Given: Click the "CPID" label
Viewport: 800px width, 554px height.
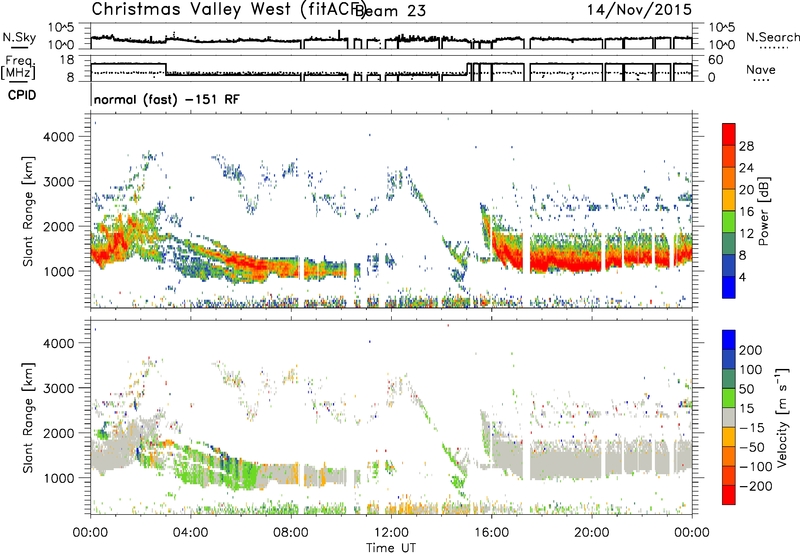Looking at the screenshot, I should coord(22,95).
